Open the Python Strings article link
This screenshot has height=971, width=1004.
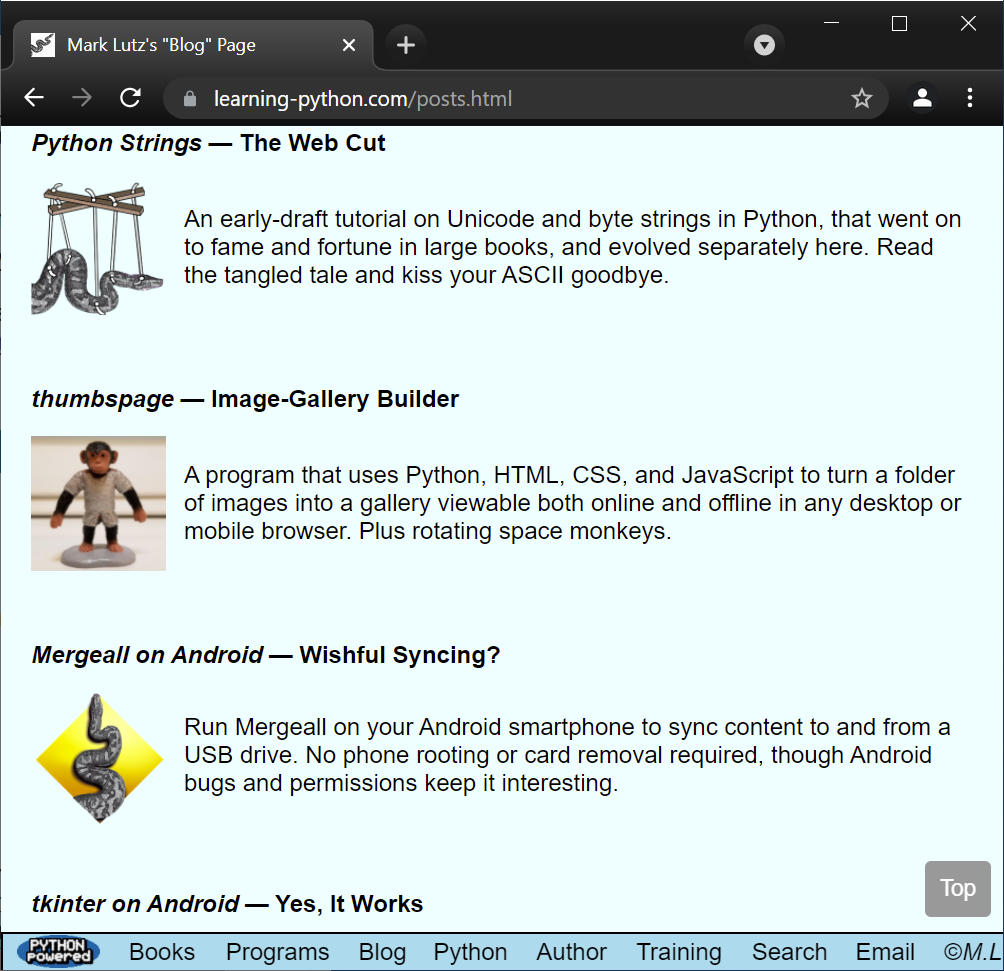[x=117, y=143]
